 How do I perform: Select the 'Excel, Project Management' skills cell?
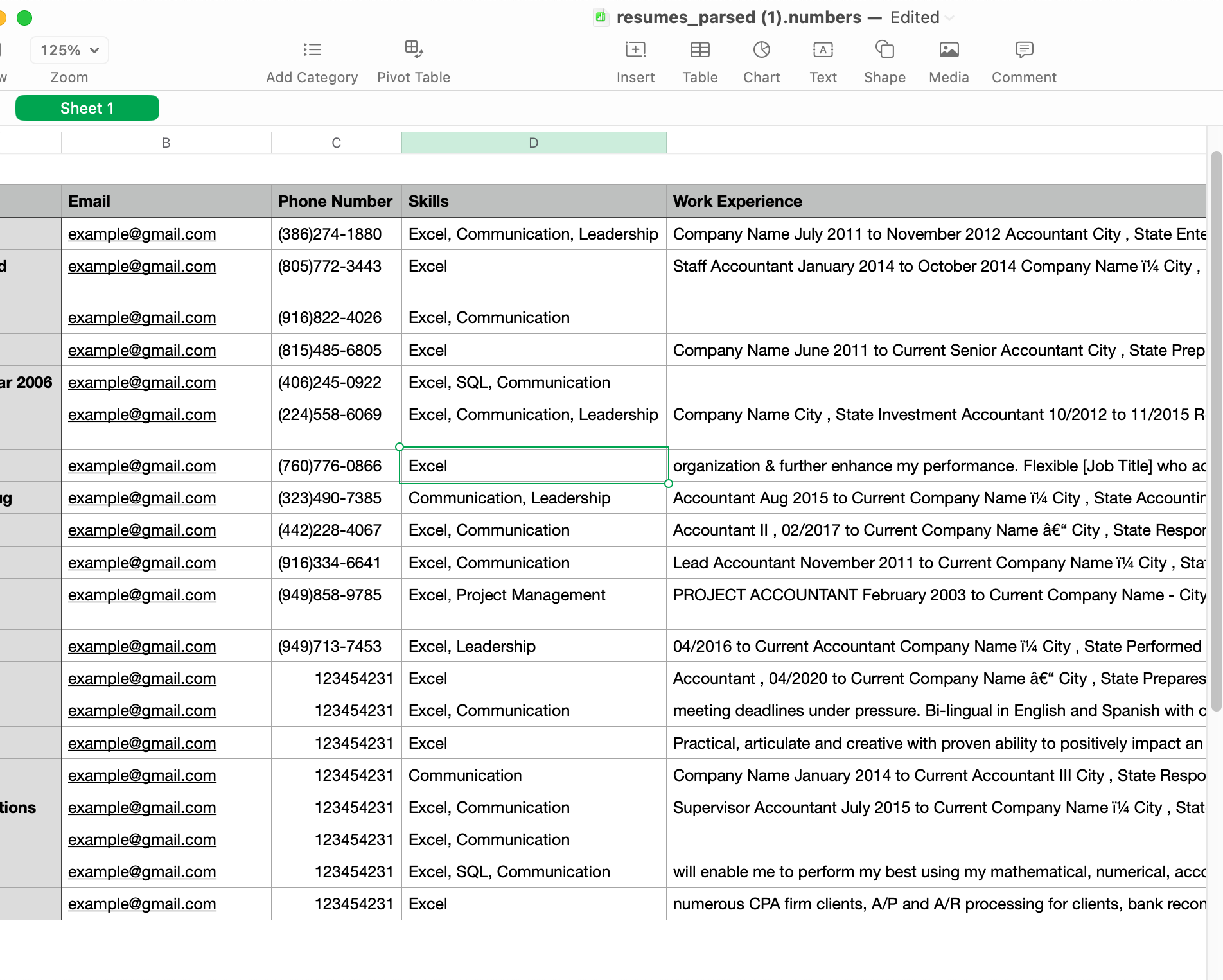534,604
